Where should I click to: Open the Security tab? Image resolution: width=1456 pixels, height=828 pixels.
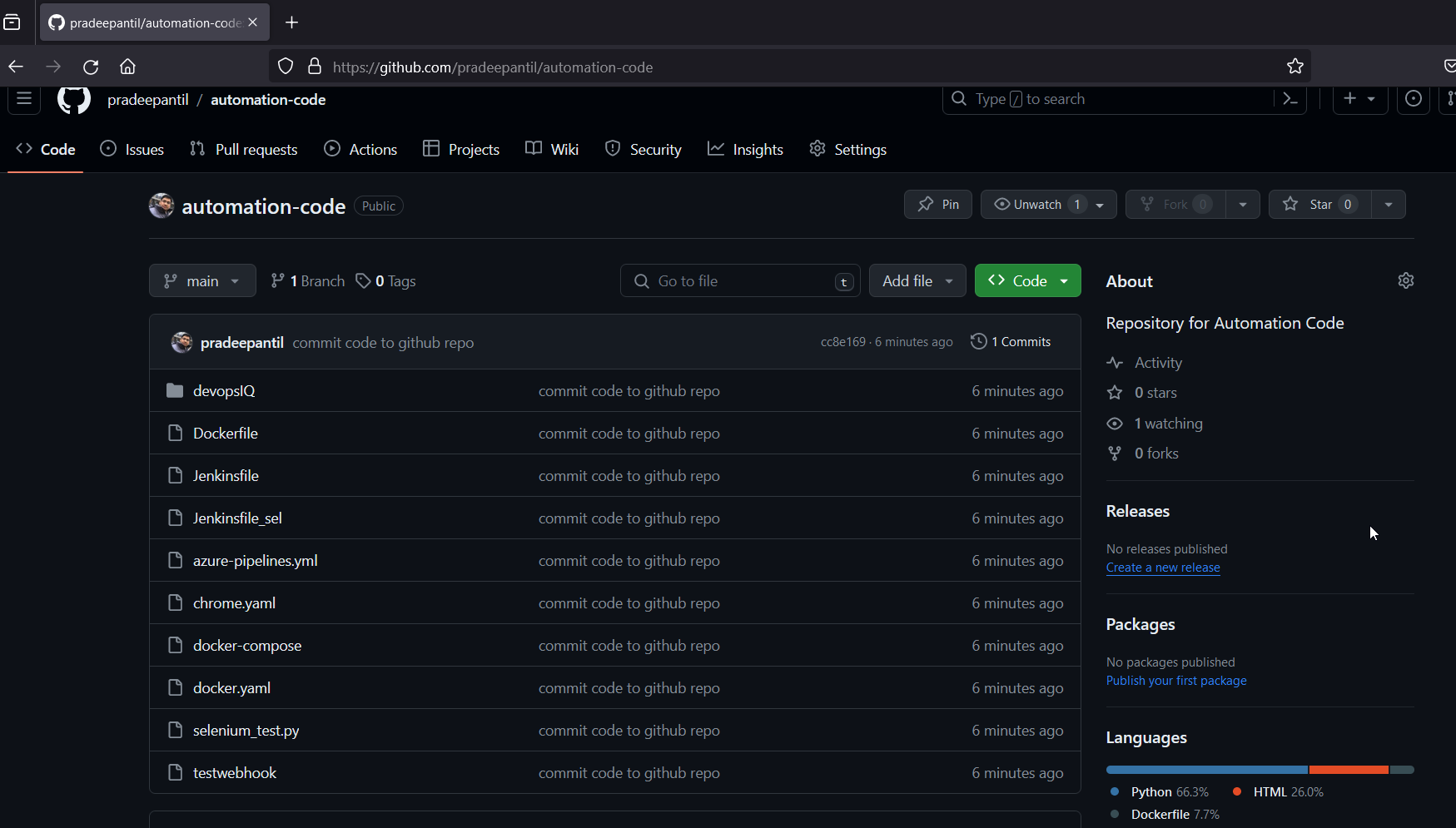pos(644,149)
